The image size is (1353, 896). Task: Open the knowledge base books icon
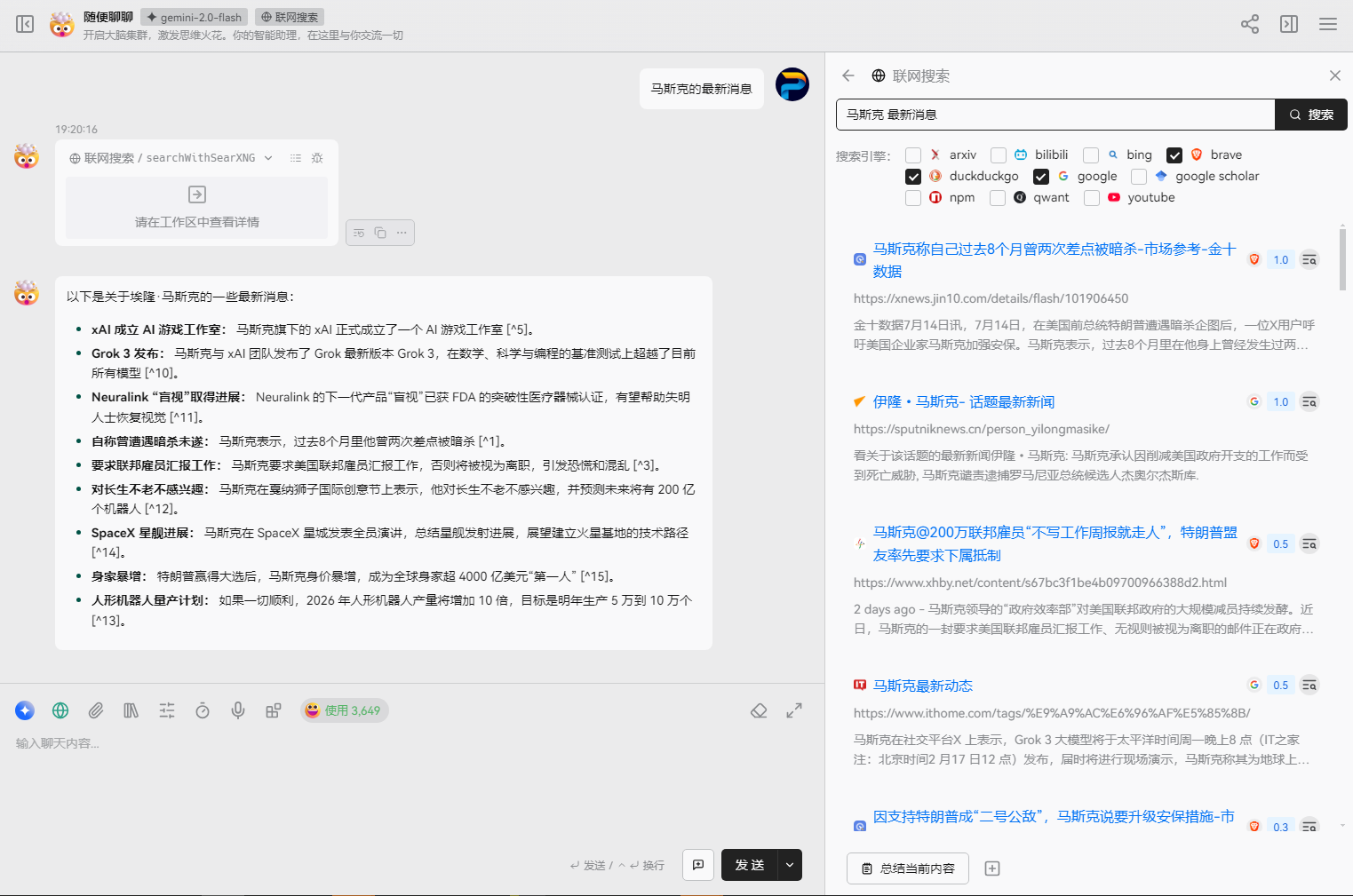click(131, 710)
